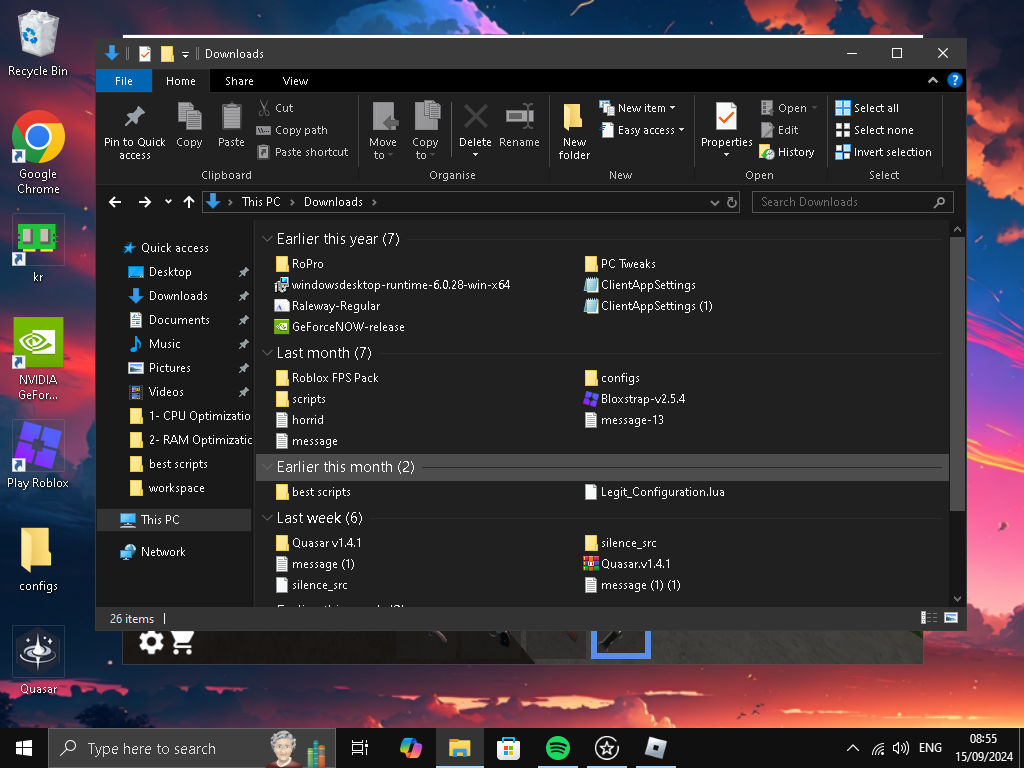Collapse the Earlier this year group
1024x768 pixels.
[x=266, y=239]
